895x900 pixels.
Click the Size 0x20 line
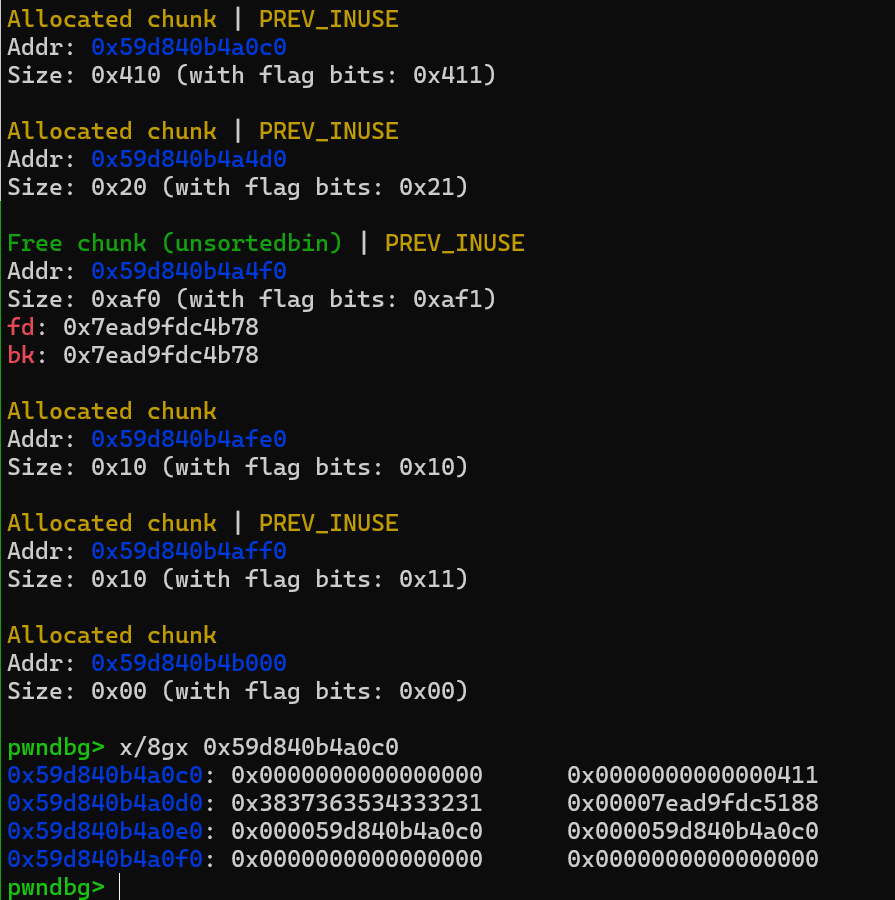(x=237, y=187)
